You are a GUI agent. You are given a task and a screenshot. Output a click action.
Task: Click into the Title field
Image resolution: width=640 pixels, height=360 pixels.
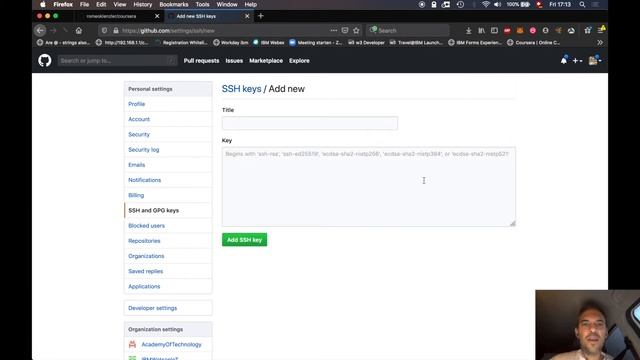[310, 123]
